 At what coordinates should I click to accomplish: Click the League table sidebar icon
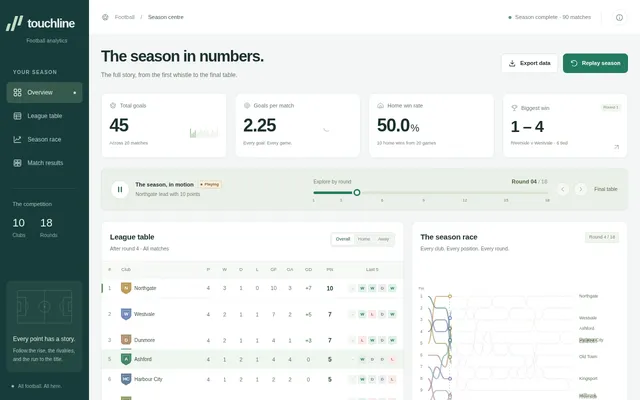(x=17, y=116)
